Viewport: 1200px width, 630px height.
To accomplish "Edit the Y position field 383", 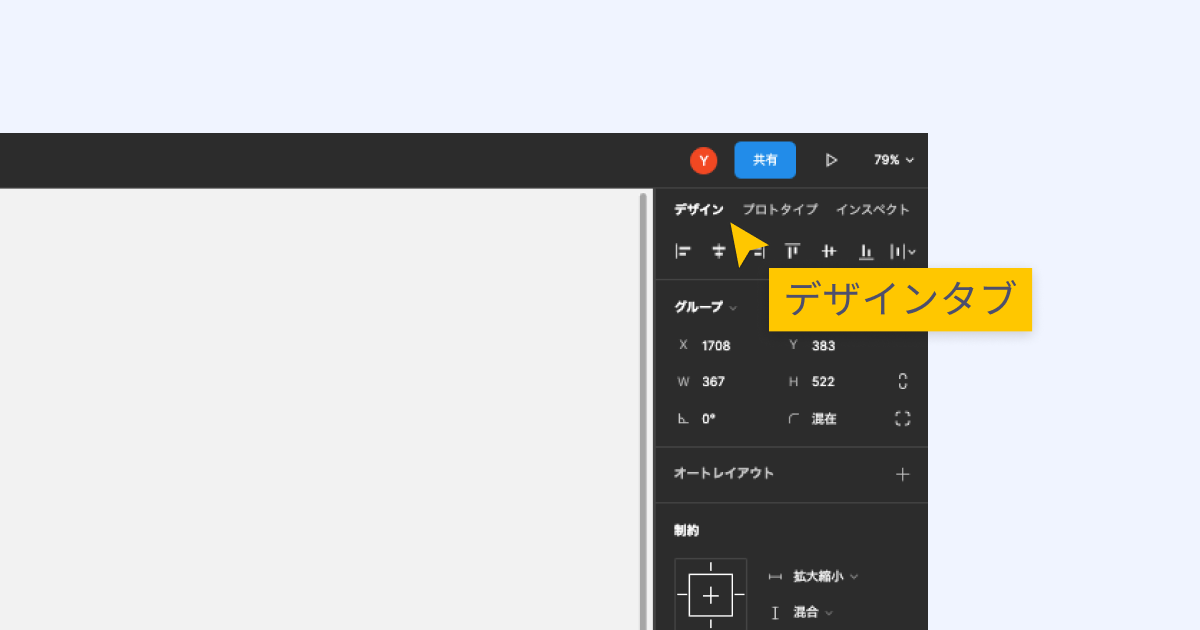I will [823, 345].
